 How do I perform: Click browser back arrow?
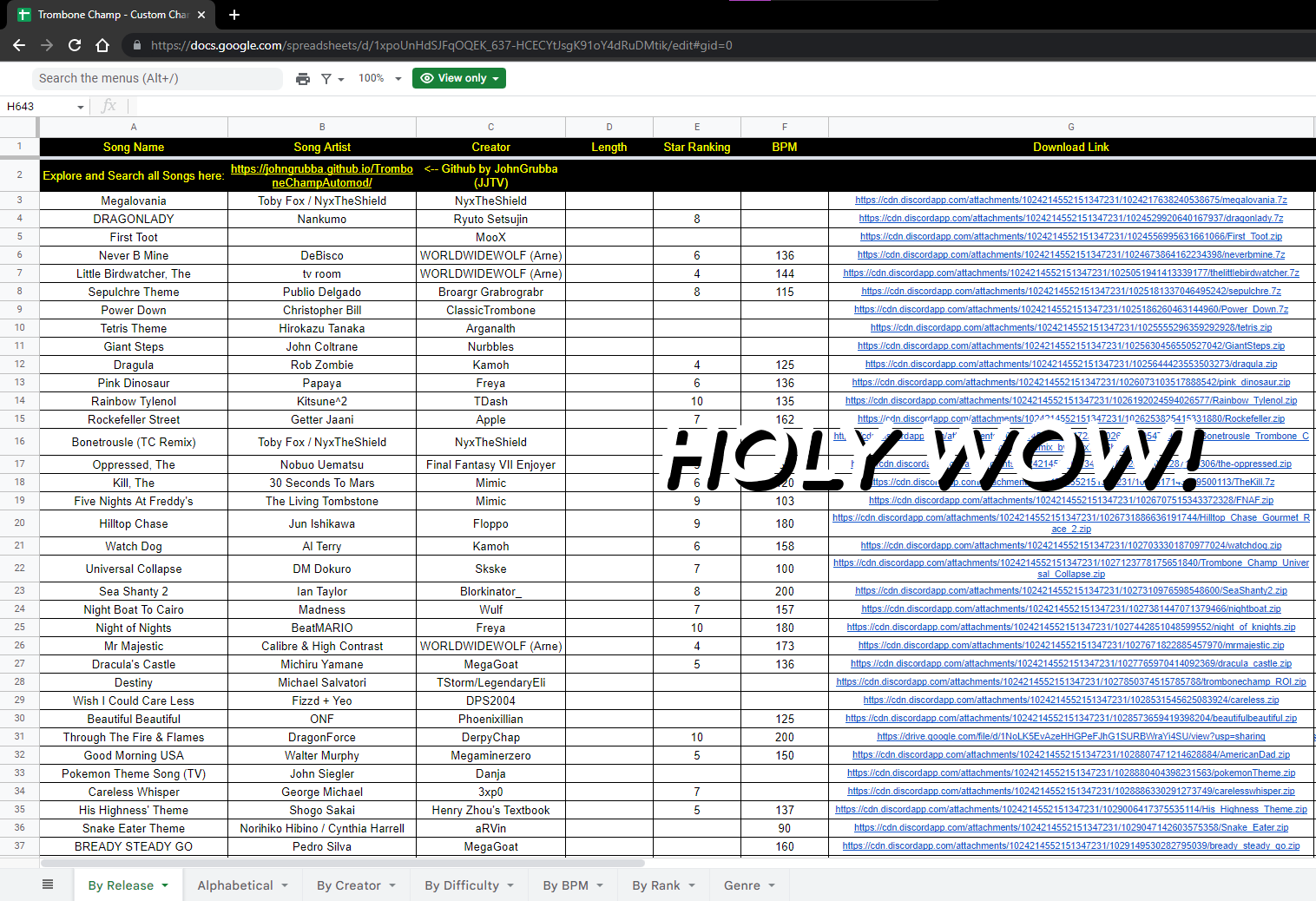pyautogui.click(x=19, y=45)
